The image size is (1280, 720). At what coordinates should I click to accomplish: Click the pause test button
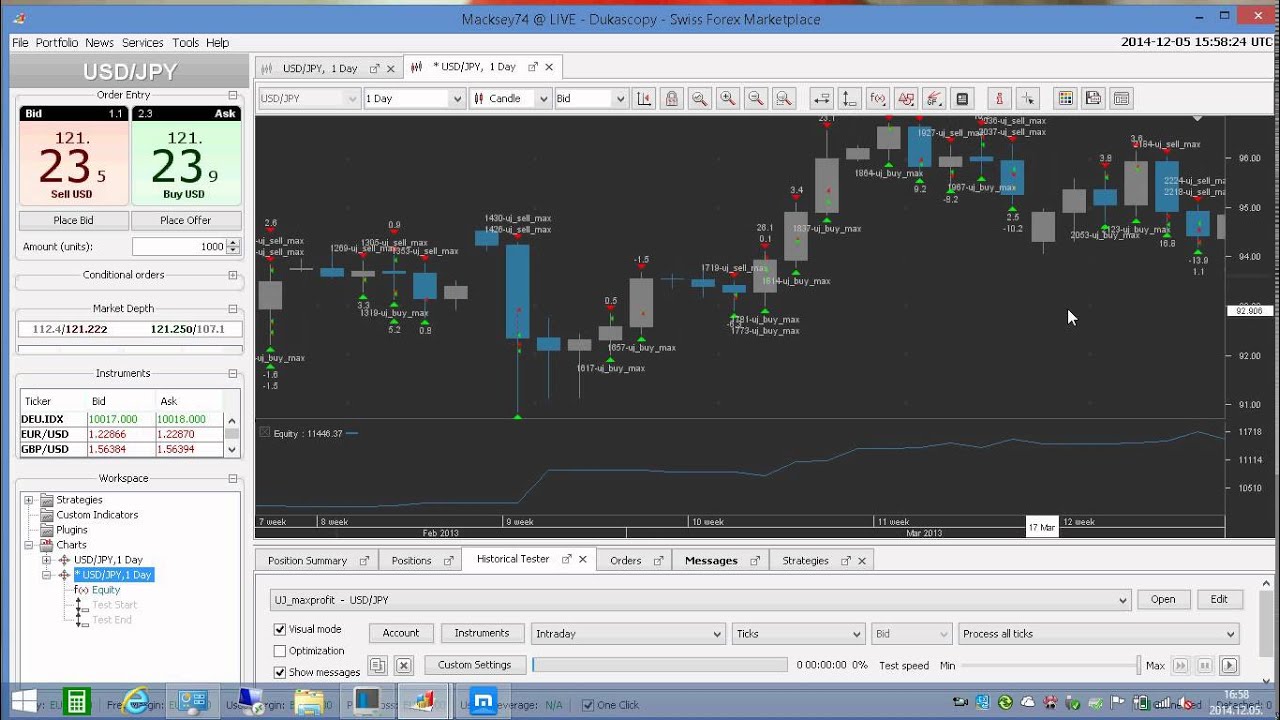(x=1205, y=665)
